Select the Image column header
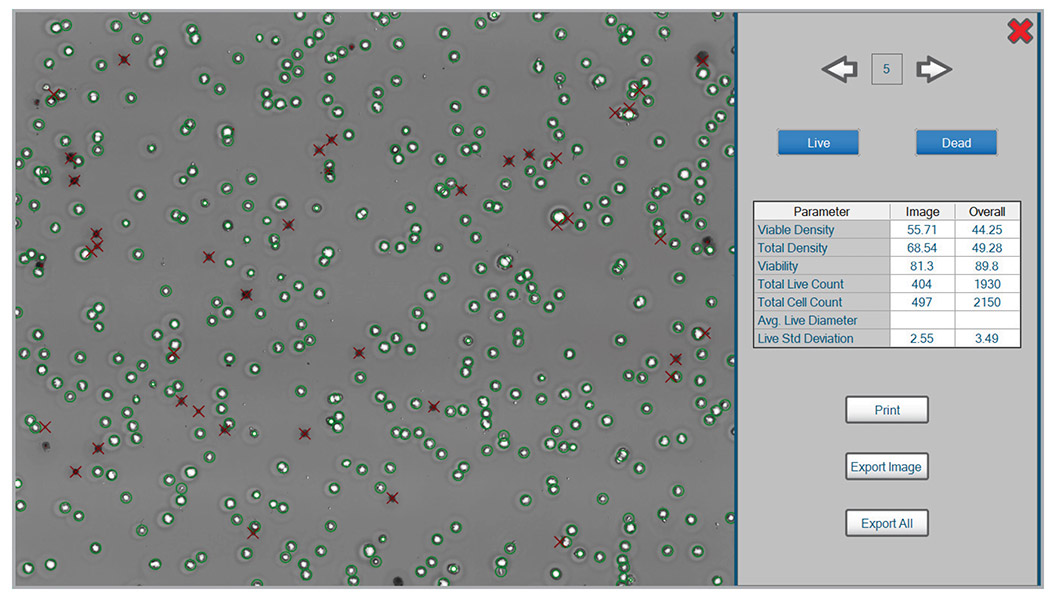Image resolution: width=1060 pixels, height=603 pixels. [x=922, y=212]
